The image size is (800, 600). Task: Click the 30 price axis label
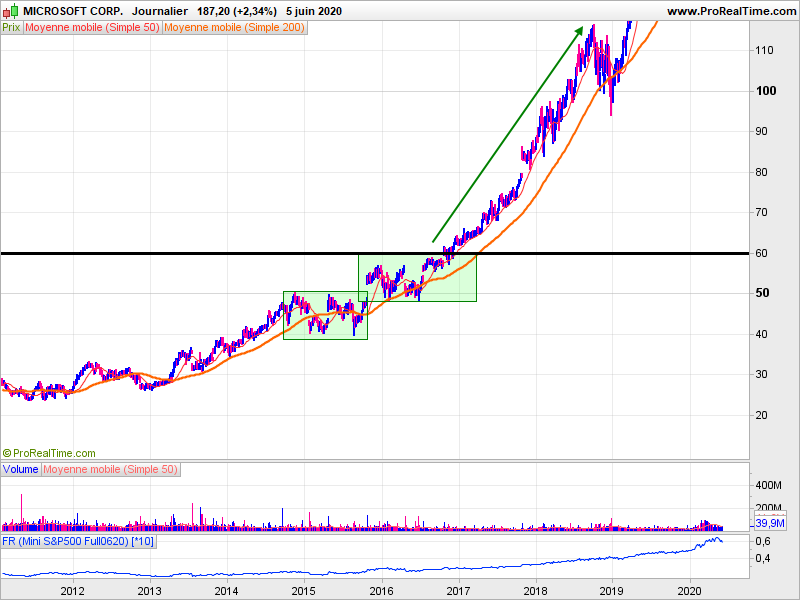tap(761, 374)
